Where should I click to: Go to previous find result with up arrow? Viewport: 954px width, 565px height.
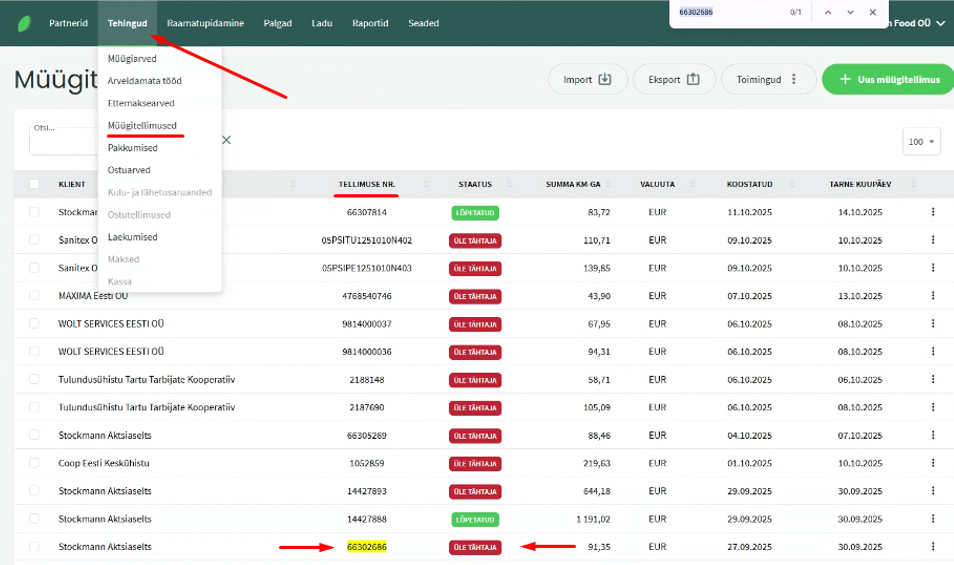click(827, 12)
